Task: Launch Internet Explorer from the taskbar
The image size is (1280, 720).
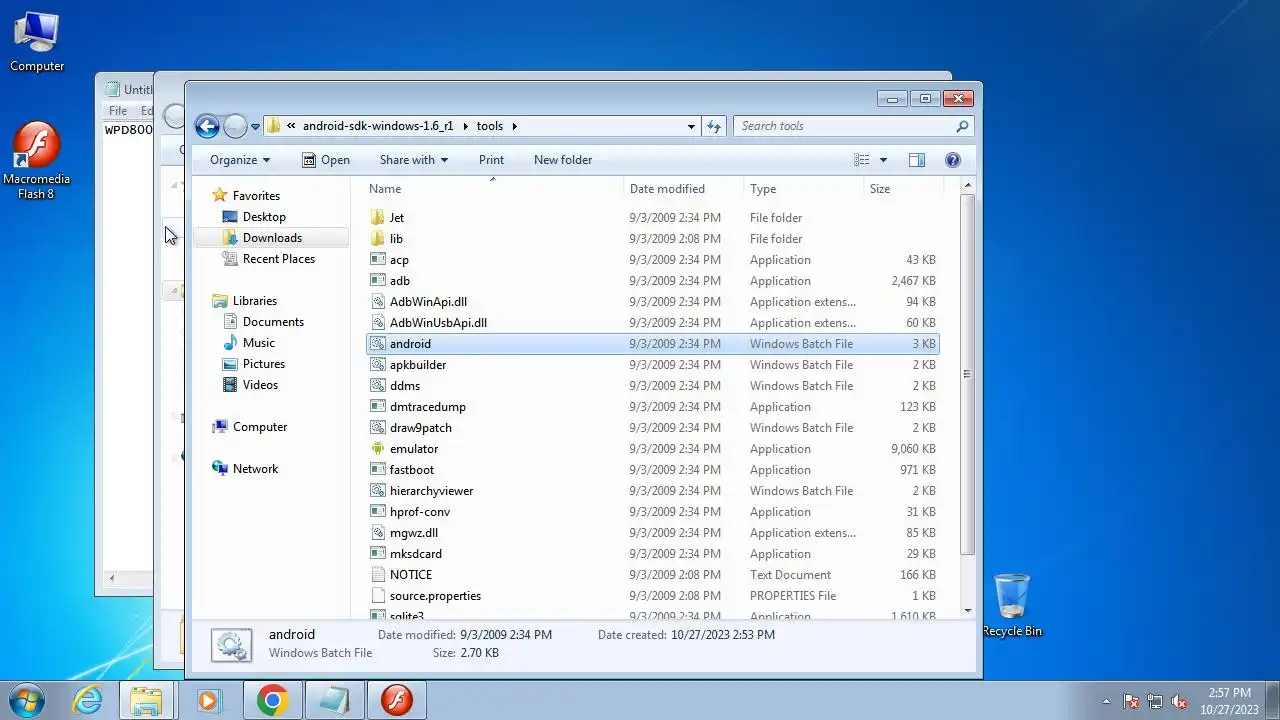Action: [x=88, y=700]
